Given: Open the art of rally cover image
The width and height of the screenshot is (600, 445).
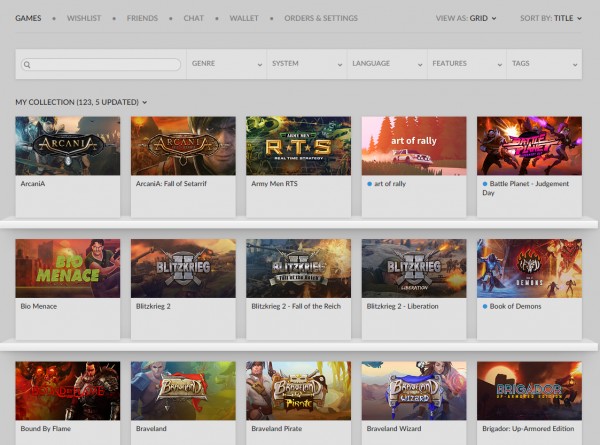Looking at the screenshot, I should click(x=414, y=146).
